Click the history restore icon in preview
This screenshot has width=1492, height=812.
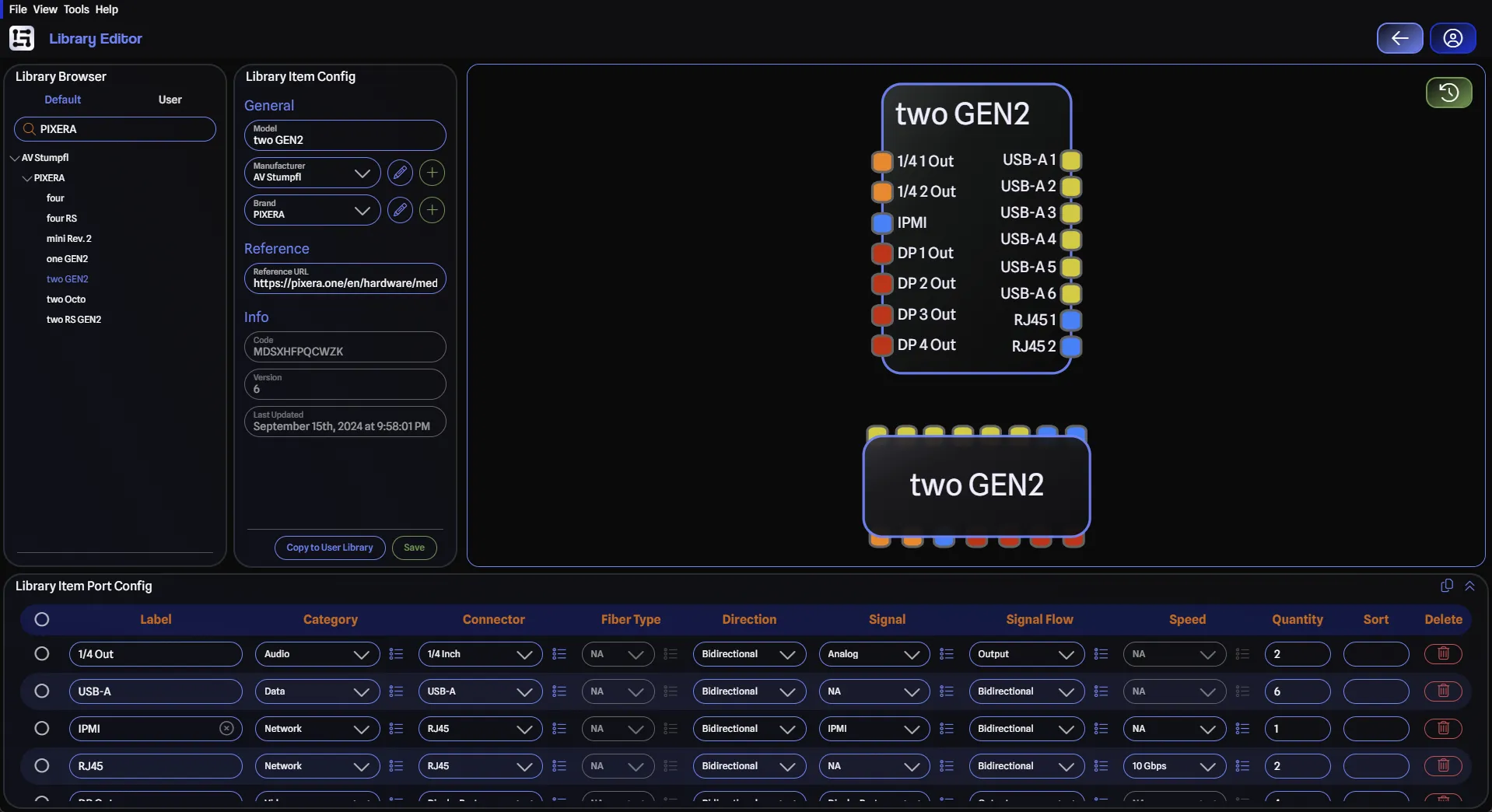coord(1448,93)
